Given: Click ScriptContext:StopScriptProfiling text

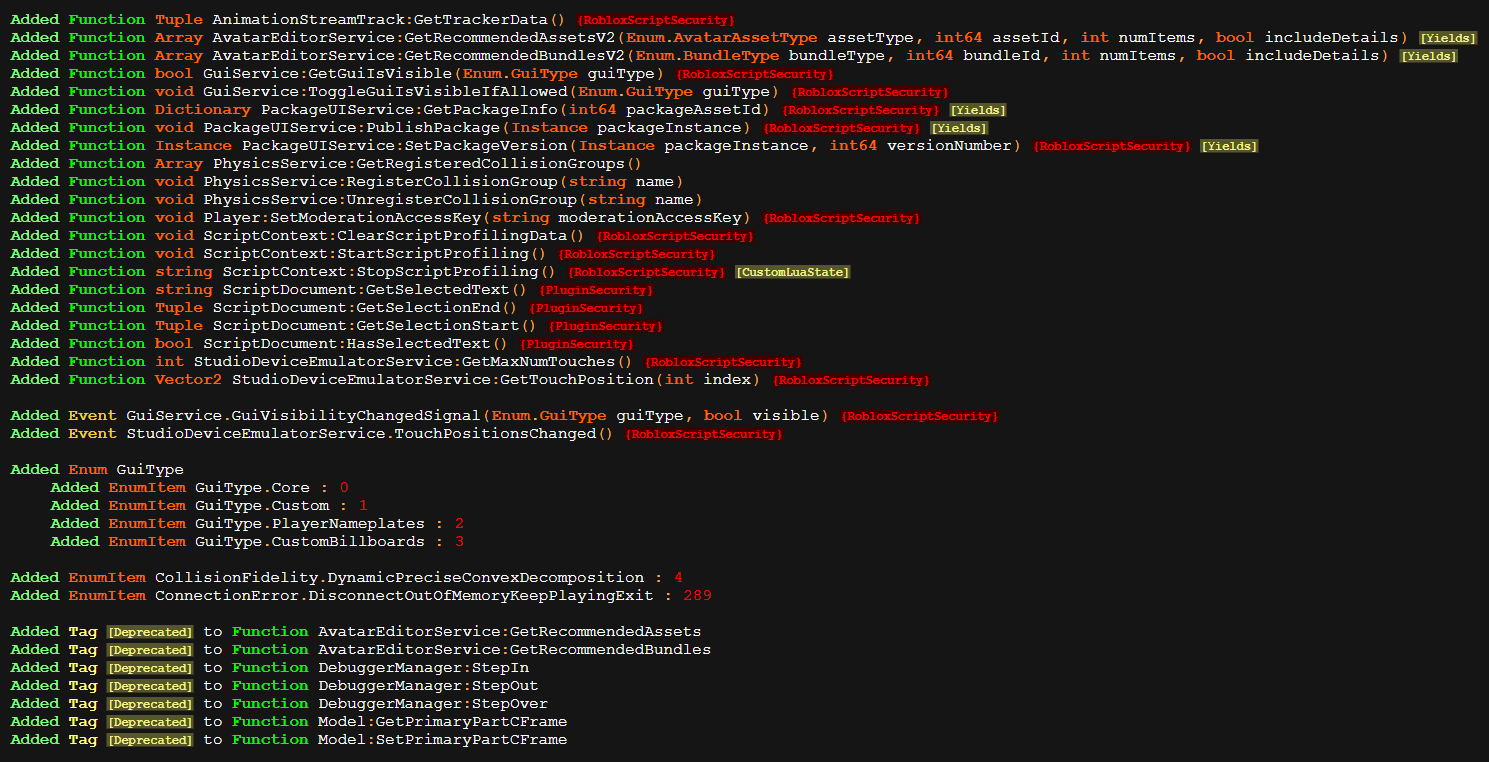Looking at the screenshot, I should click(x=380, y=271).
